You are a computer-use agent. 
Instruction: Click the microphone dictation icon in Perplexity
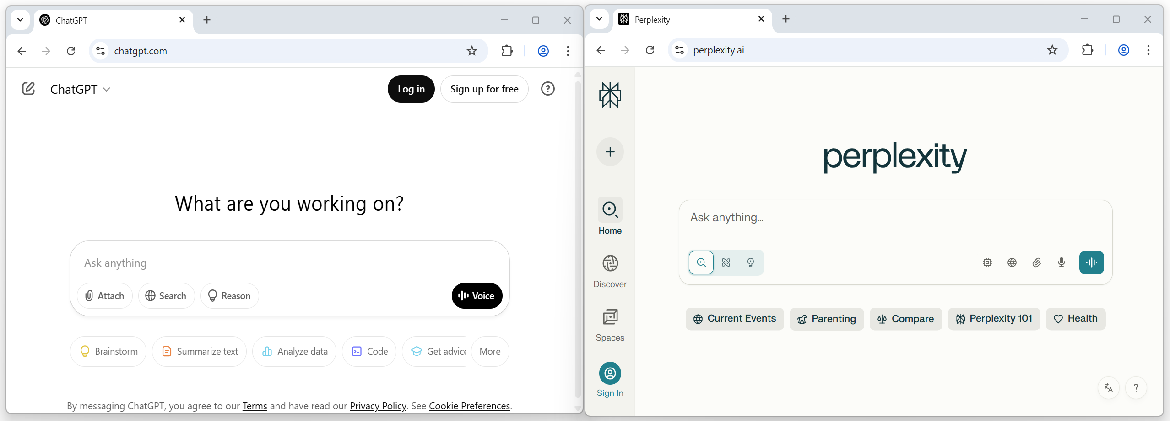(1061, 263)
